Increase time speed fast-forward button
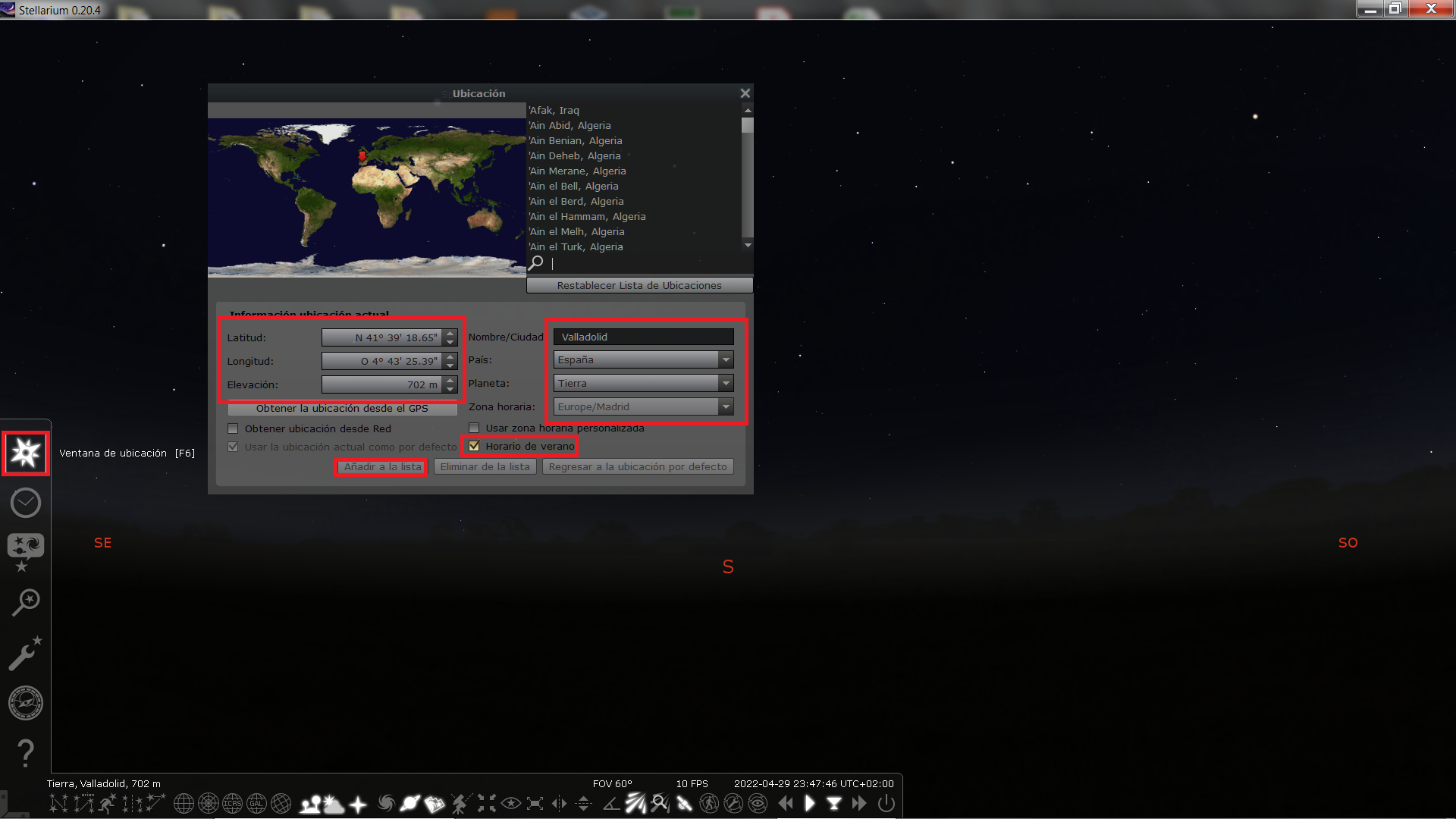Viewport: 1456px width, 819px height. (x=858, y=803)
